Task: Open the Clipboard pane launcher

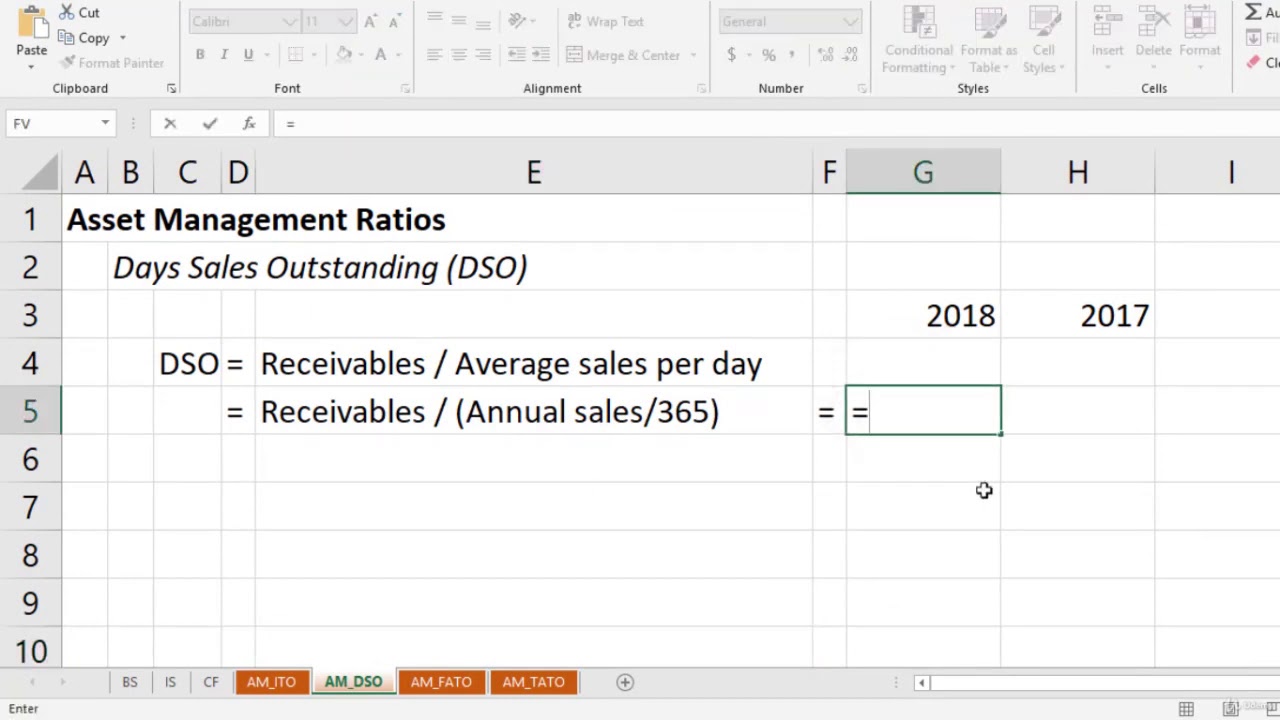Action: pos(172,89)
